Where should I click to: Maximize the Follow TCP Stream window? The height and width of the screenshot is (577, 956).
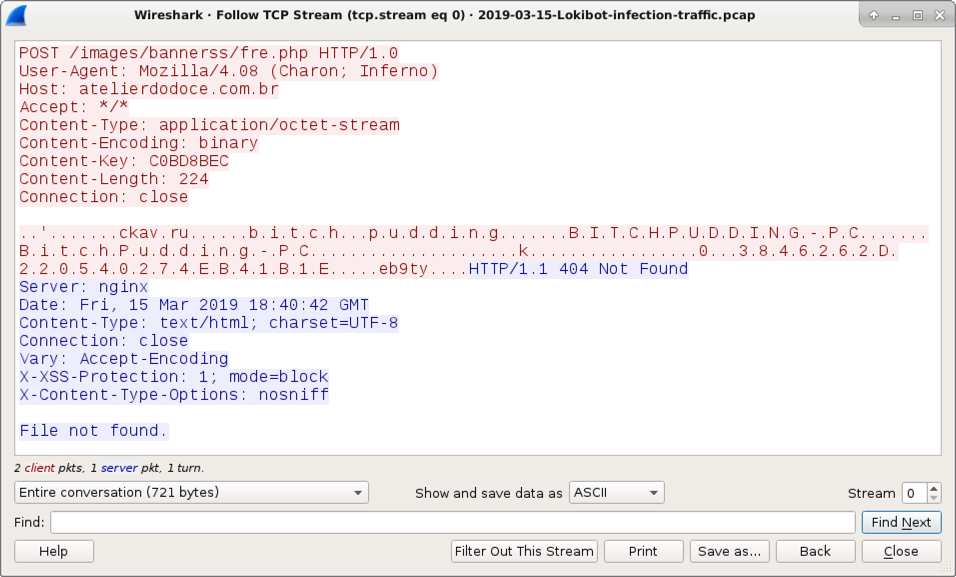[918, 15]
